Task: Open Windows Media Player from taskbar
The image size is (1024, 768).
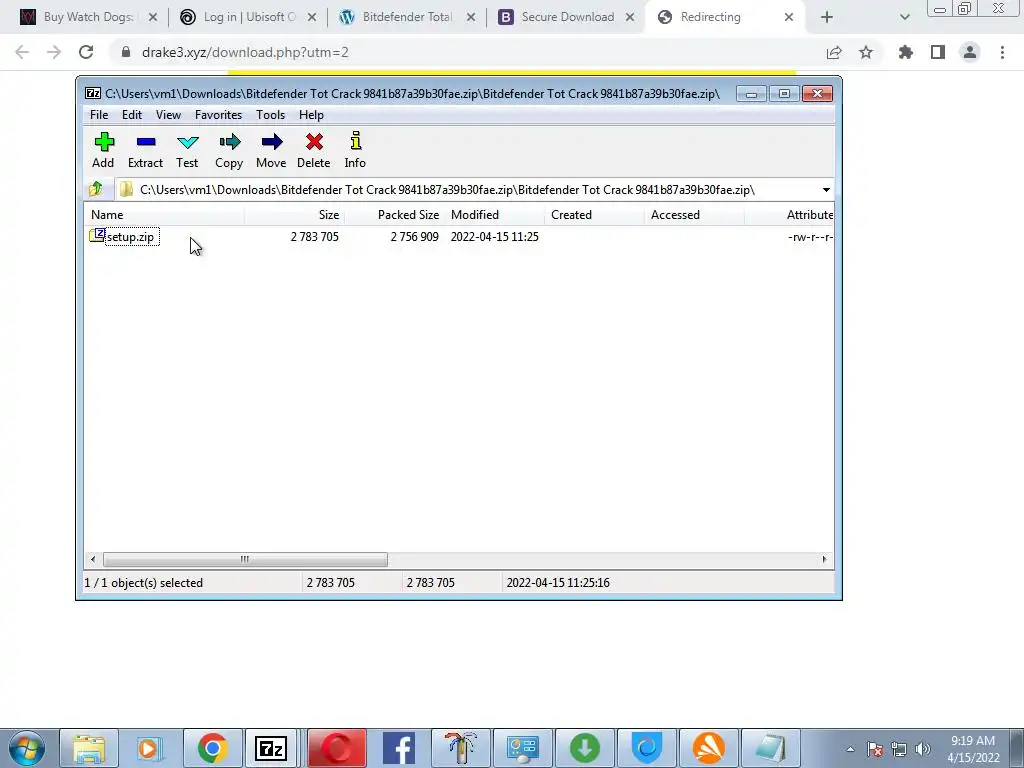Action: coord(150,748)
